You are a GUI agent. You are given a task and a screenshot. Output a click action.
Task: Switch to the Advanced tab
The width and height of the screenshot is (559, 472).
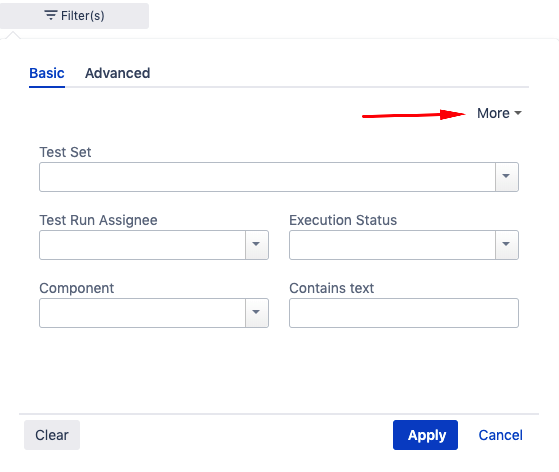click(117, 73)
